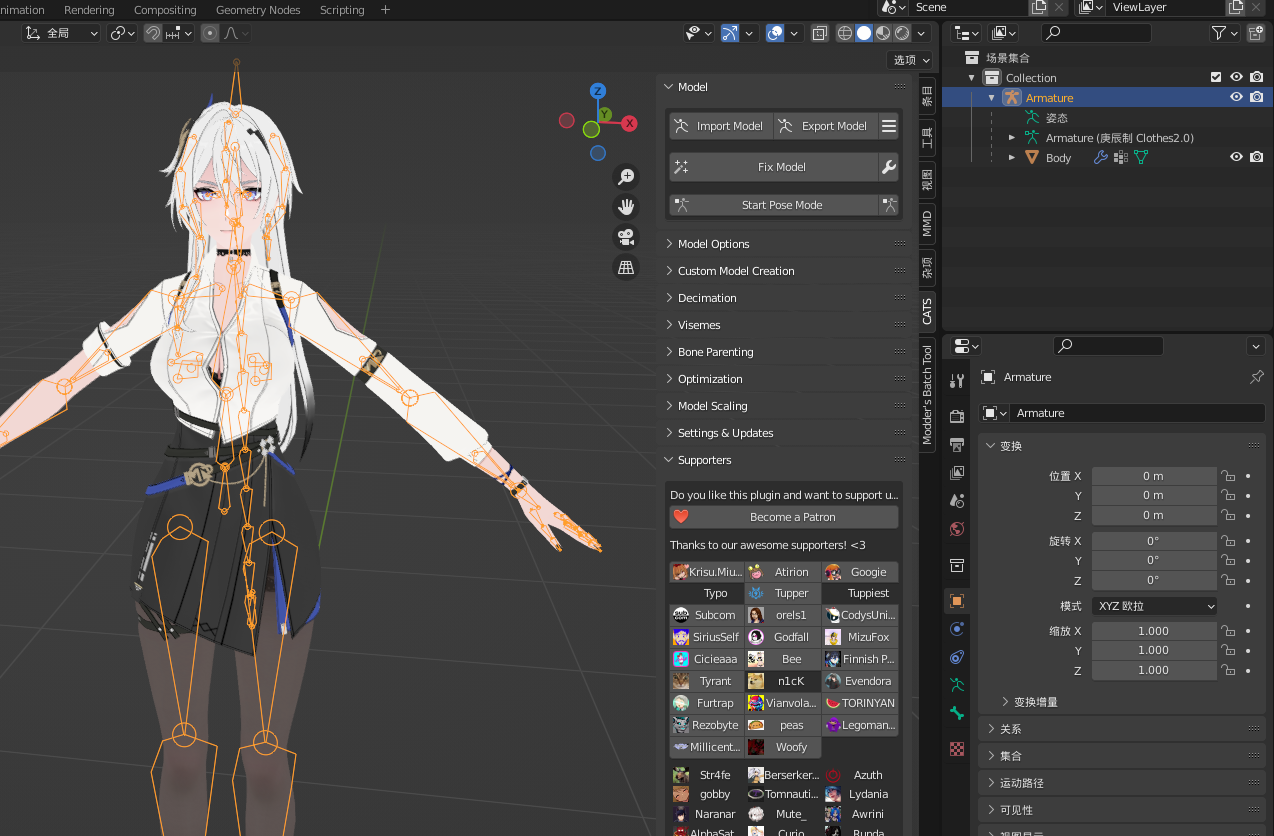Click the 缩放 X scale value field
The height and width of the screenshot is (836, 1274).
(x=1154, y=630)
